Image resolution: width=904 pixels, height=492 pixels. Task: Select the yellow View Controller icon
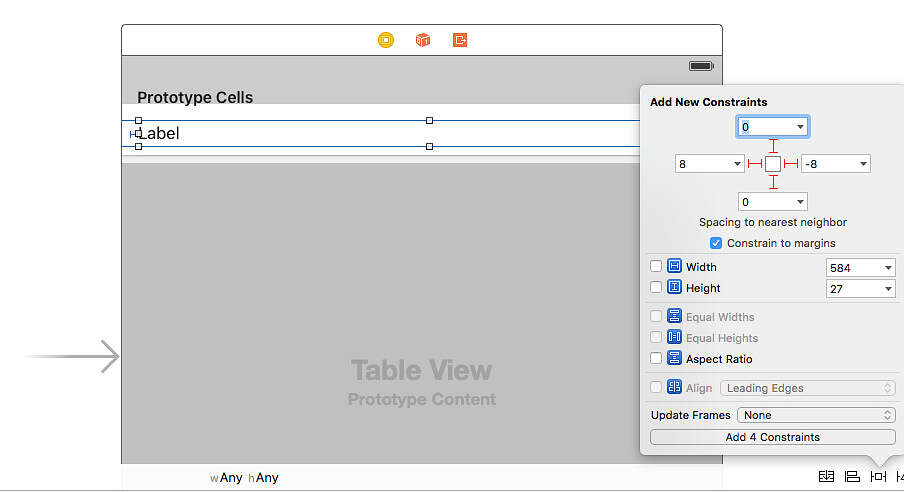click(x=386, y=40)
